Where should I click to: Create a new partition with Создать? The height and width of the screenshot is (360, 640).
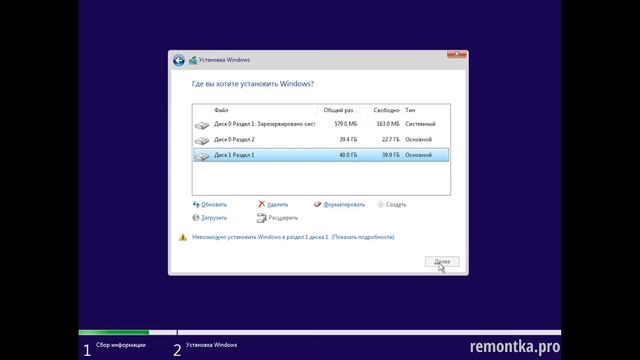396,204
